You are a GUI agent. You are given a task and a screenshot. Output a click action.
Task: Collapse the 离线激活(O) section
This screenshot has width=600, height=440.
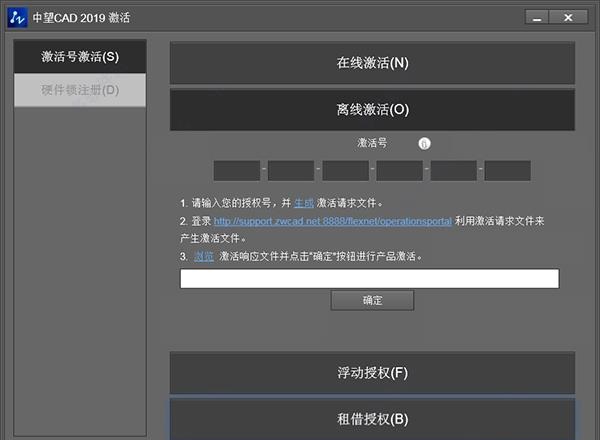372,110
